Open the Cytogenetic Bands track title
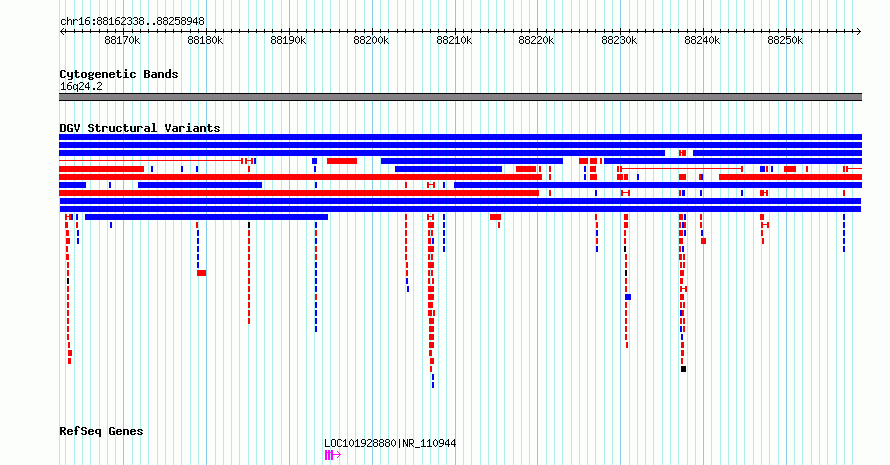The width and height of the screenshot is (890, 465). [x=119, y=74]
